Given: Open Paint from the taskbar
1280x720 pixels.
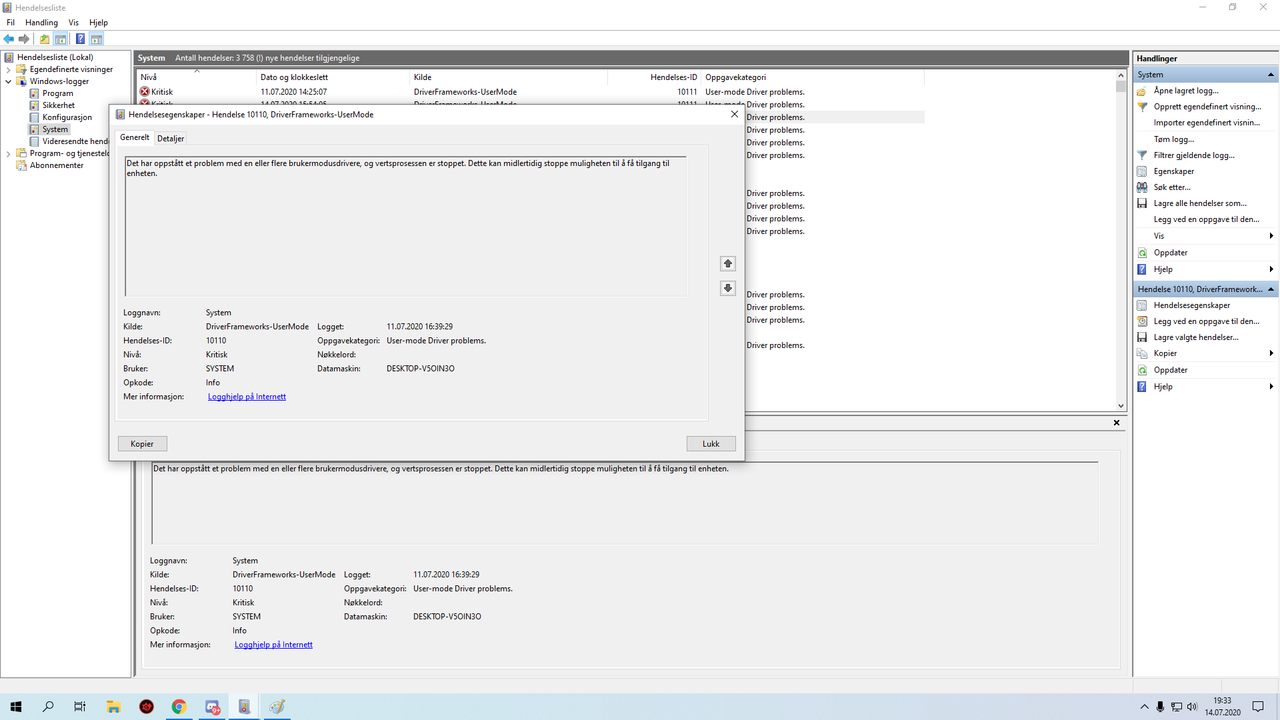Looking at the screenshot, I should click(x=277, y=706).
